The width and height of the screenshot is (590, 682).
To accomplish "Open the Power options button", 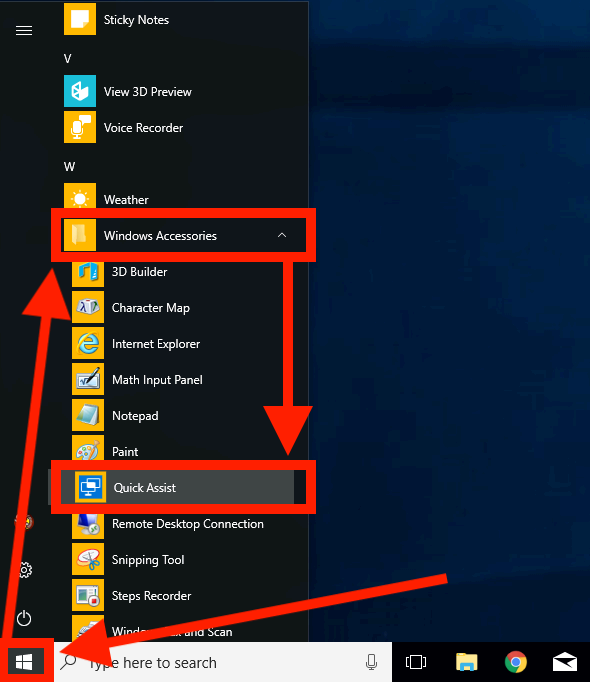I will (24, 618).
